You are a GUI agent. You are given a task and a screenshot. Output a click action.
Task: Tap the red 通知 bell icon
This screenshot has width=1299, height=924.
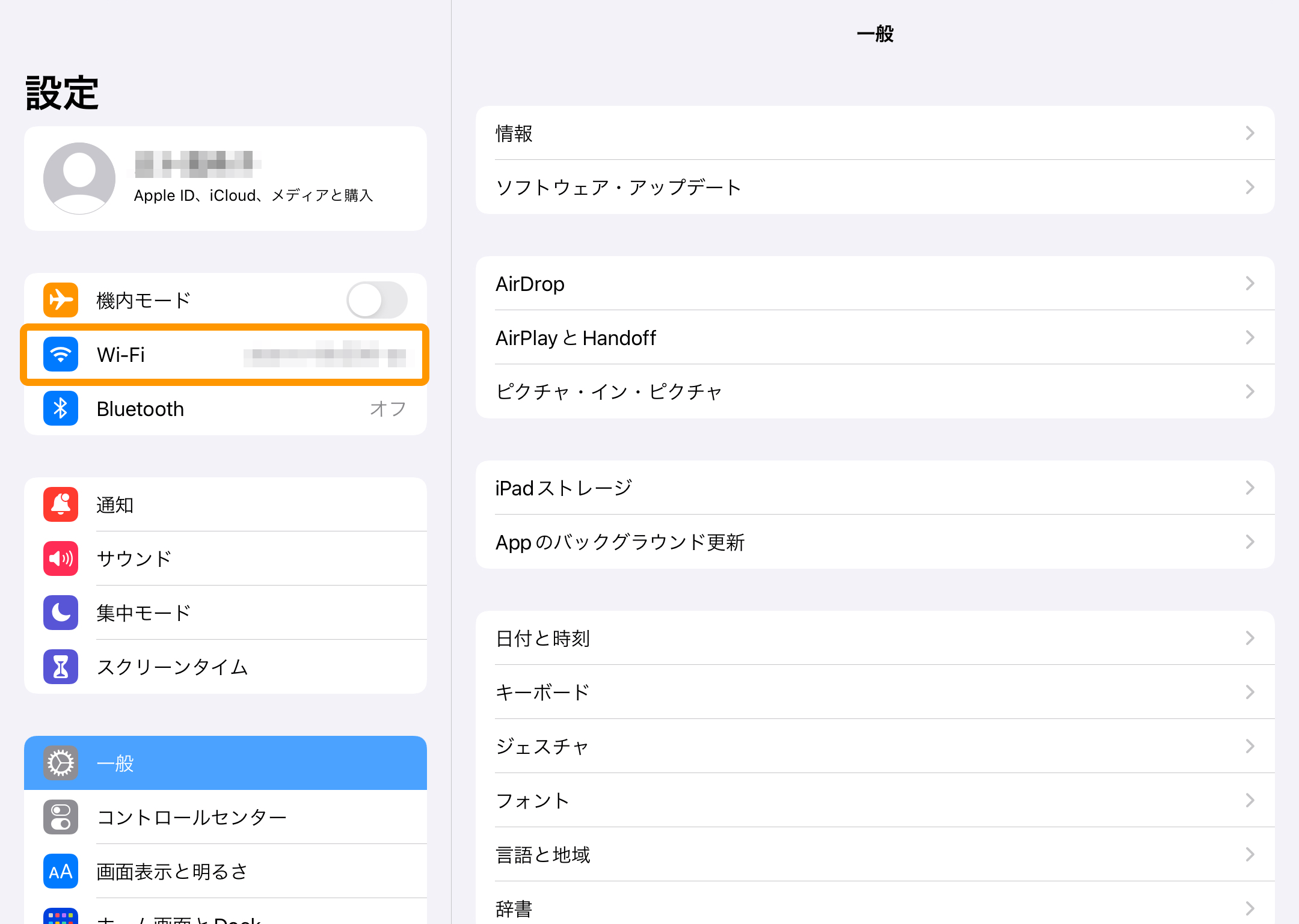61,504
